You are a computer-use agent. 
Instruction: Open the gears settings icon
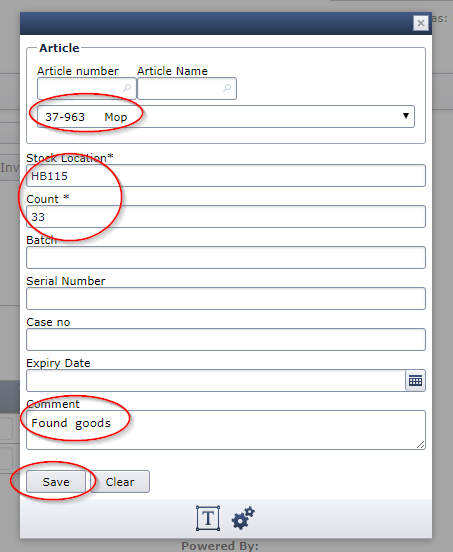(243, 518)
